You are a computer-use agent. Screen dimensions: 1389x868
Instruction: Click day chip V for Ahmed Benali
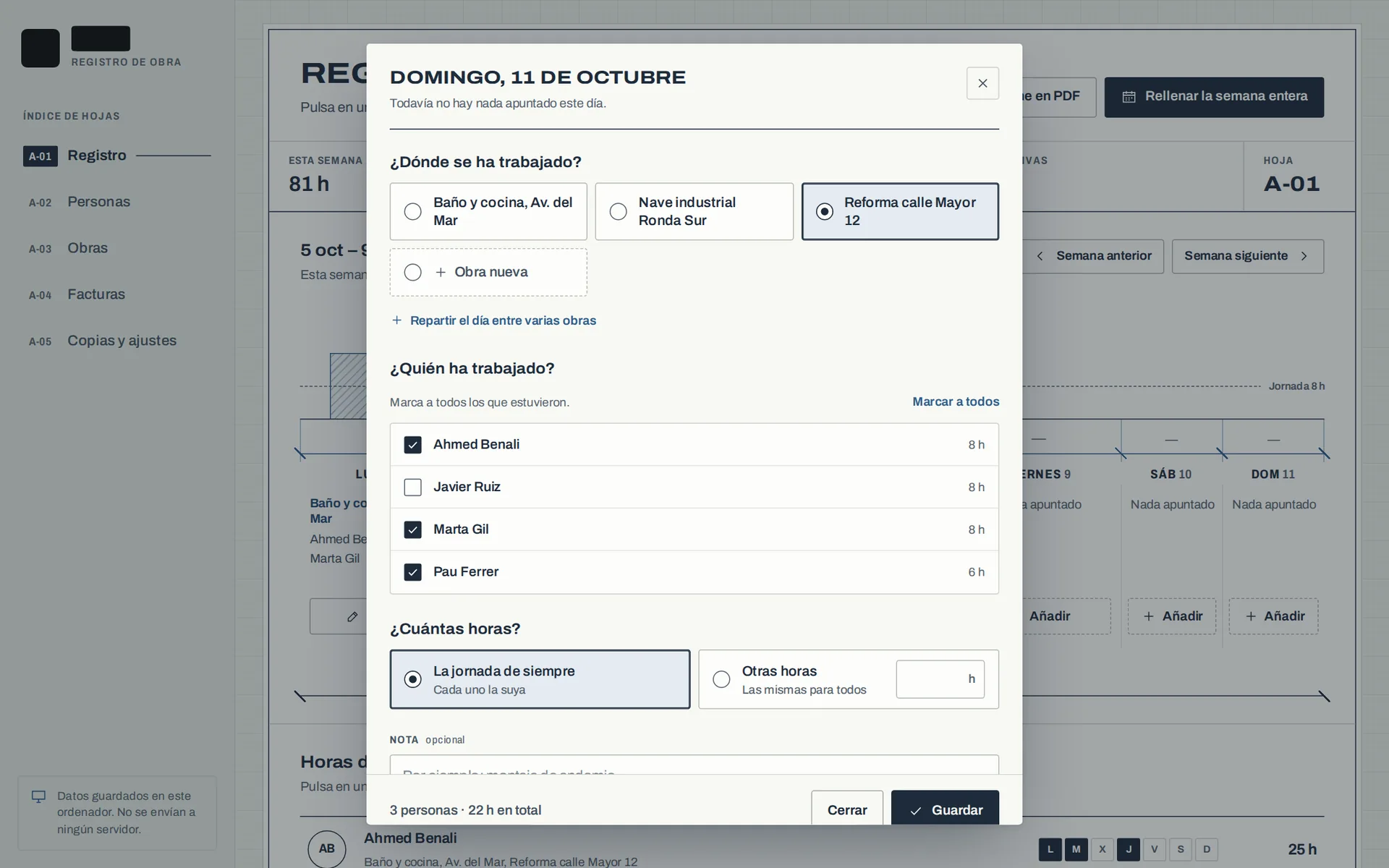point(1155,849)
